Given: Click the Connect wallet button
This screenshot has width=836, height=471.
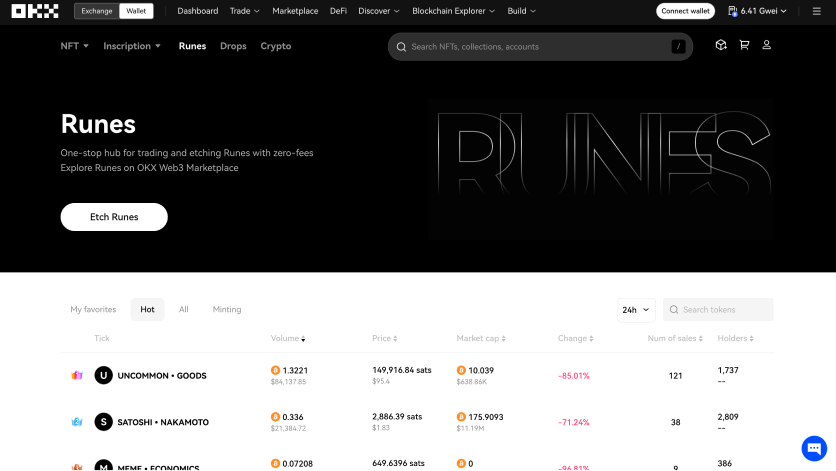Looking at the screenshot, I should click(x=685, y=11).
